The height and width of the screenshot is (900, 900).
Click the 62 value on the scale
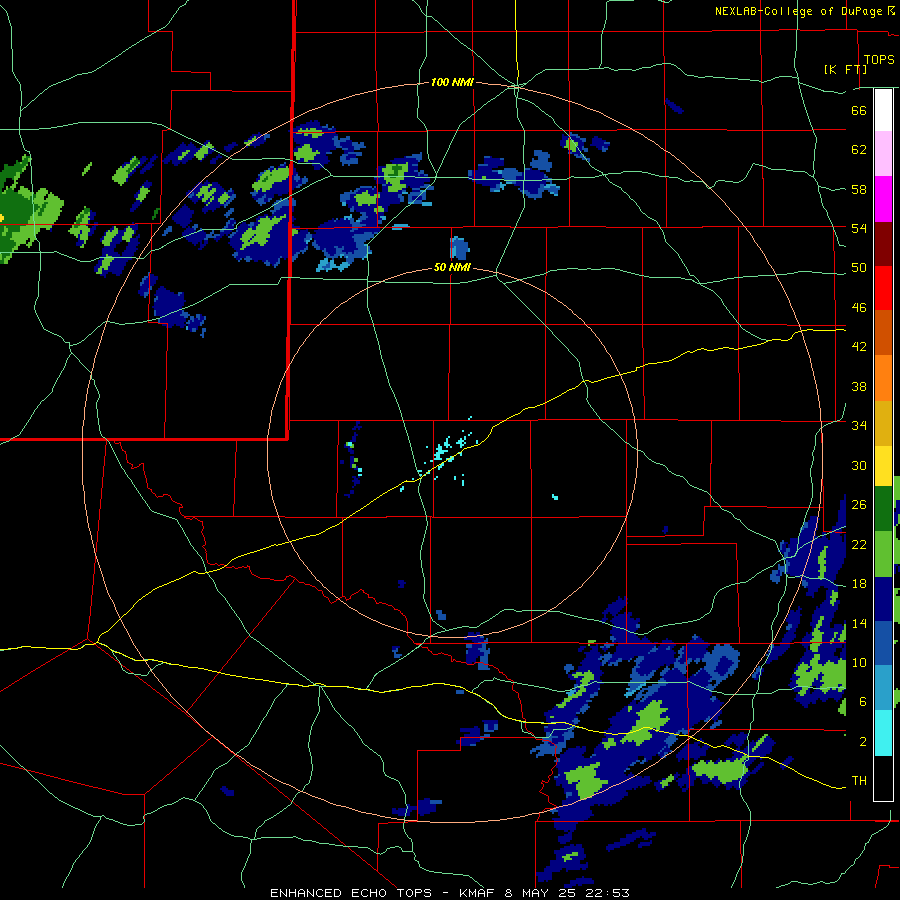[x=859, y=150]
